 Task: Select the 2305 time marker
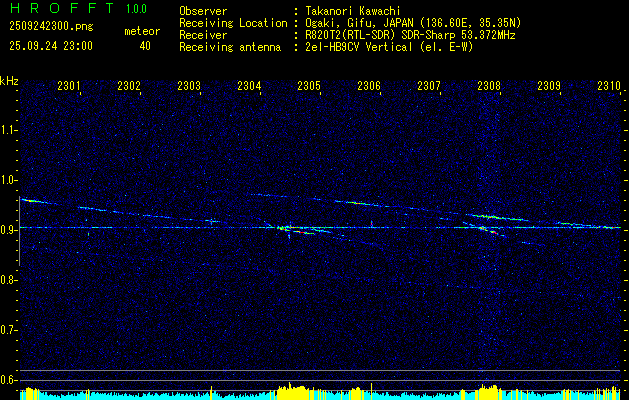[x=309, y=86]
